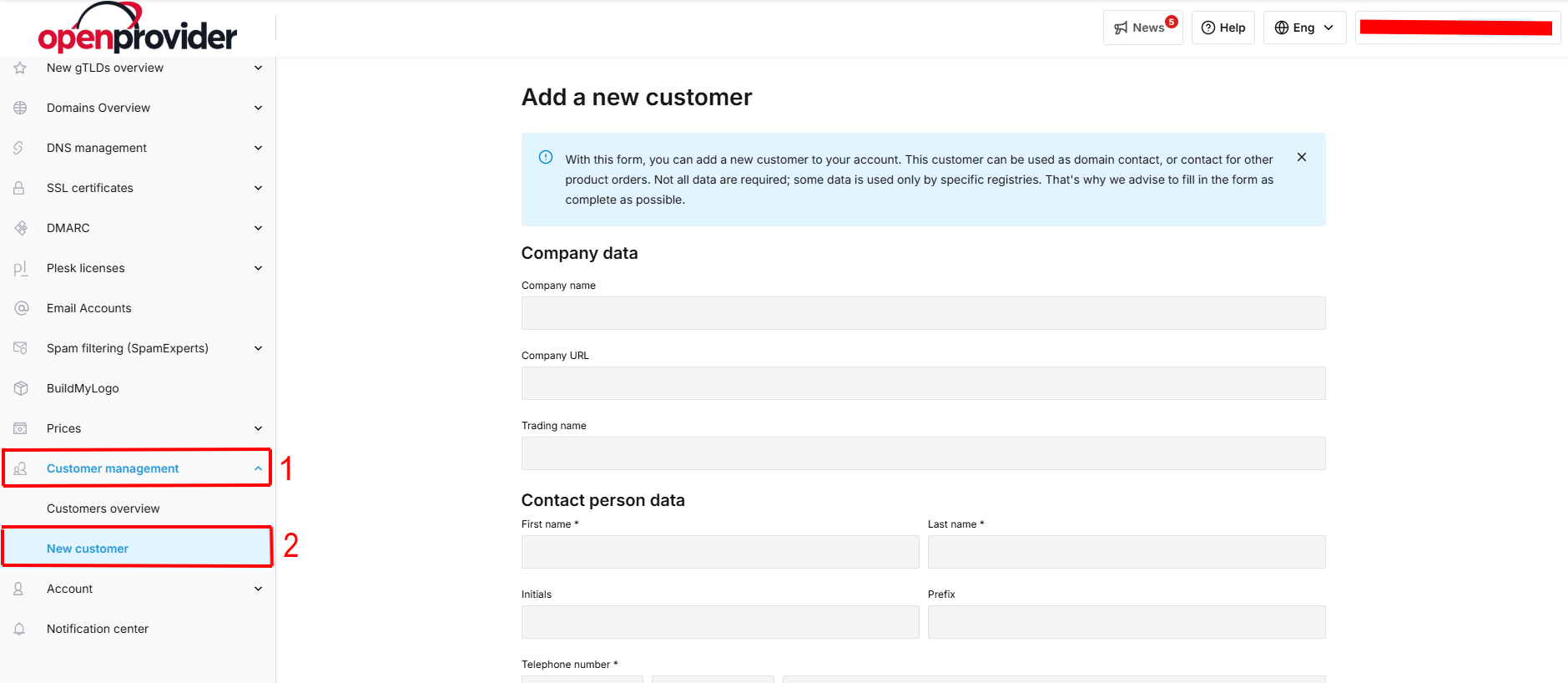Click the Plesk licenses icon

[21, 268]
